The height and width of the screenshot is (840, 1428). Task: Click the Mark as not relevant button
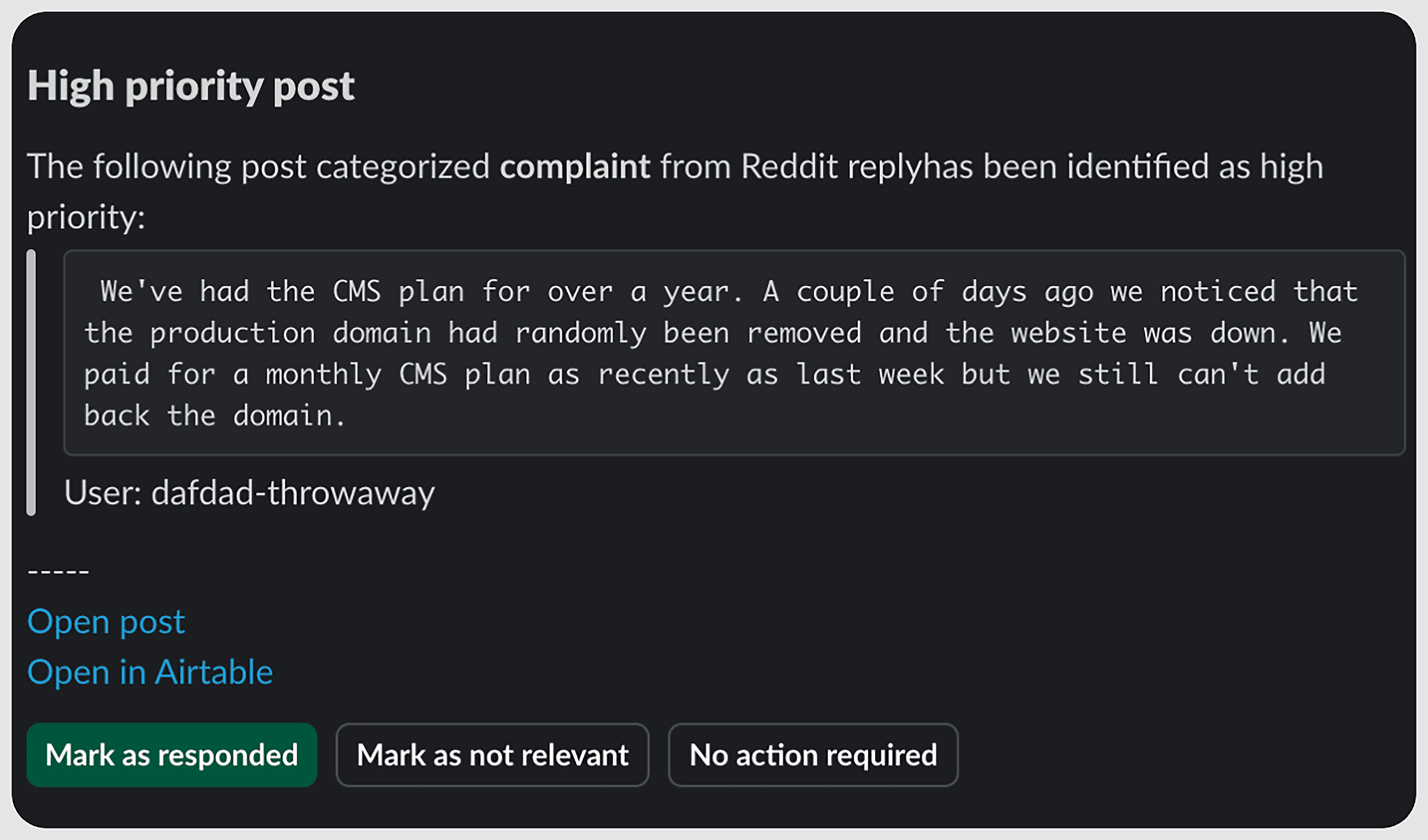click(492, 755)
